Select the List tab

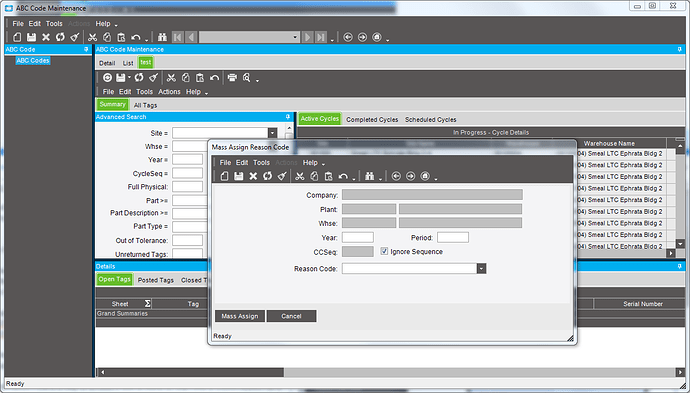(x=128, y=63)
